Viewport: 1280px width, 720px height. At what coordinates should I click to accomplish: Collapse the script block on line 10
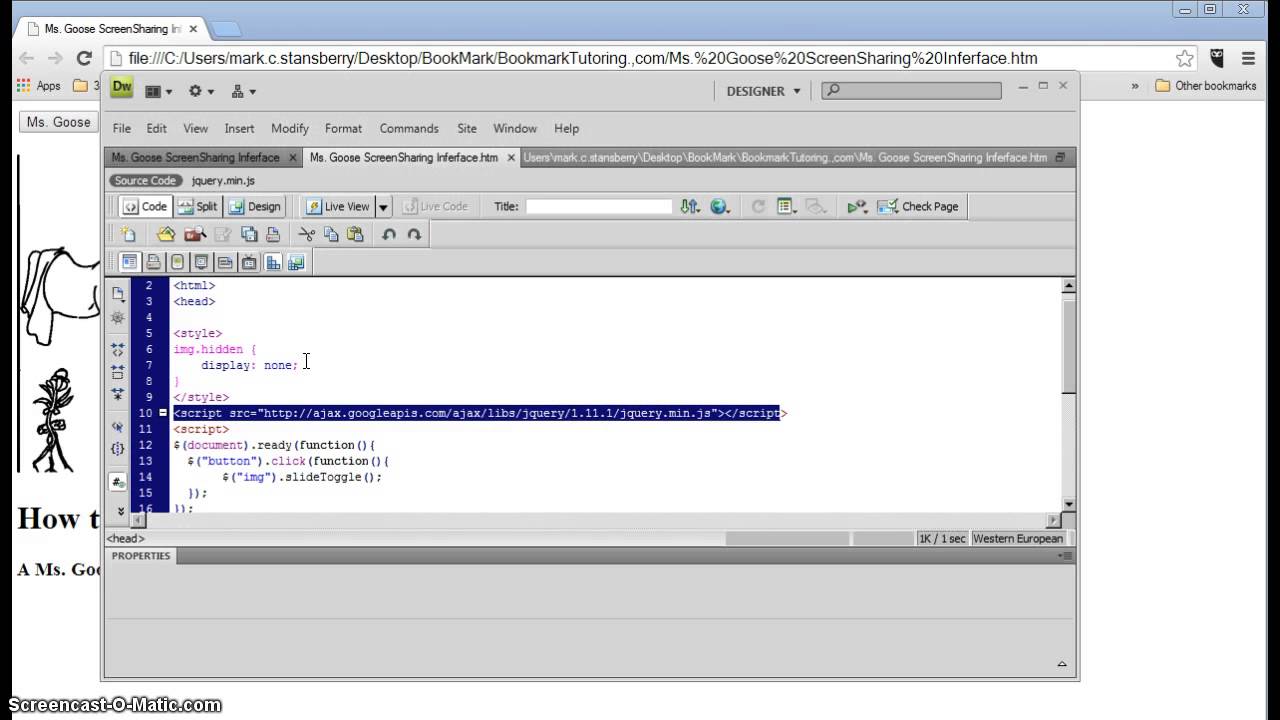(163, 413)
